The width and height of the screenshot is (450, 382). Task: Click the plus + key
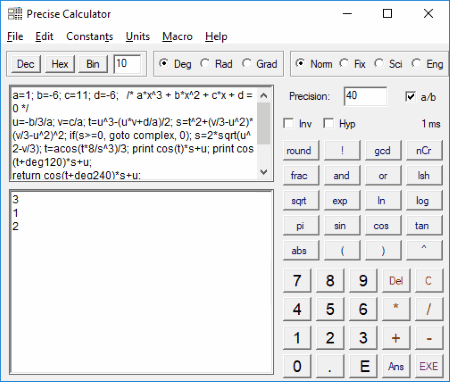coord(396,338)
